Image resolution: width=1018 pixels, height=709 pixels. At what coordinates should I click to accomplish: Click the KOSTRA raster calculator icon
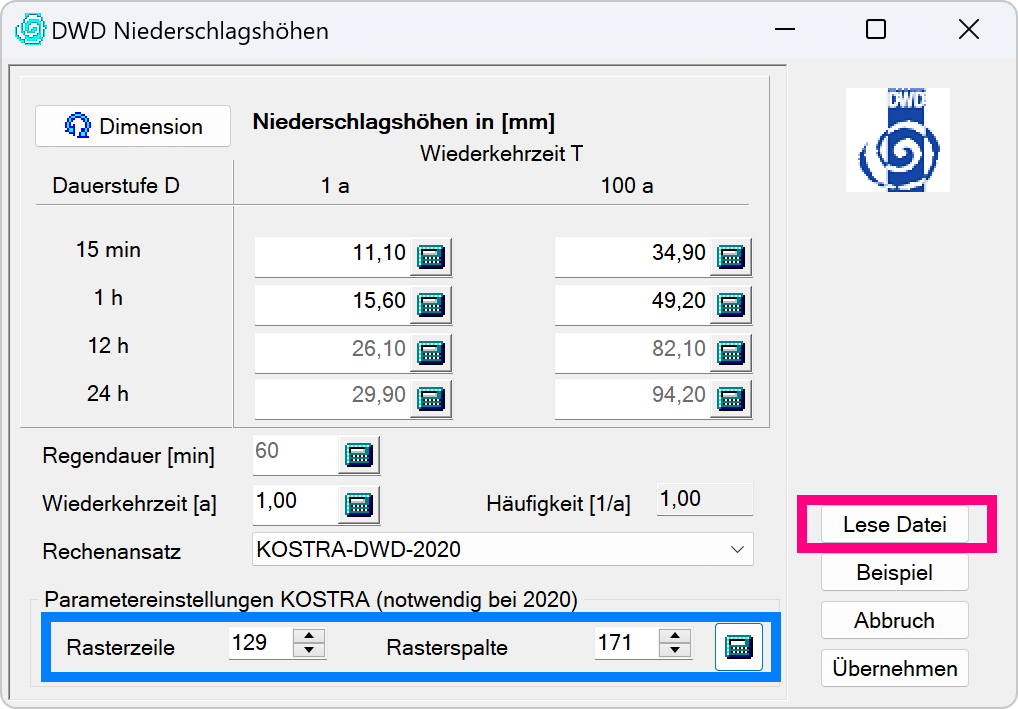click(738, 647)
